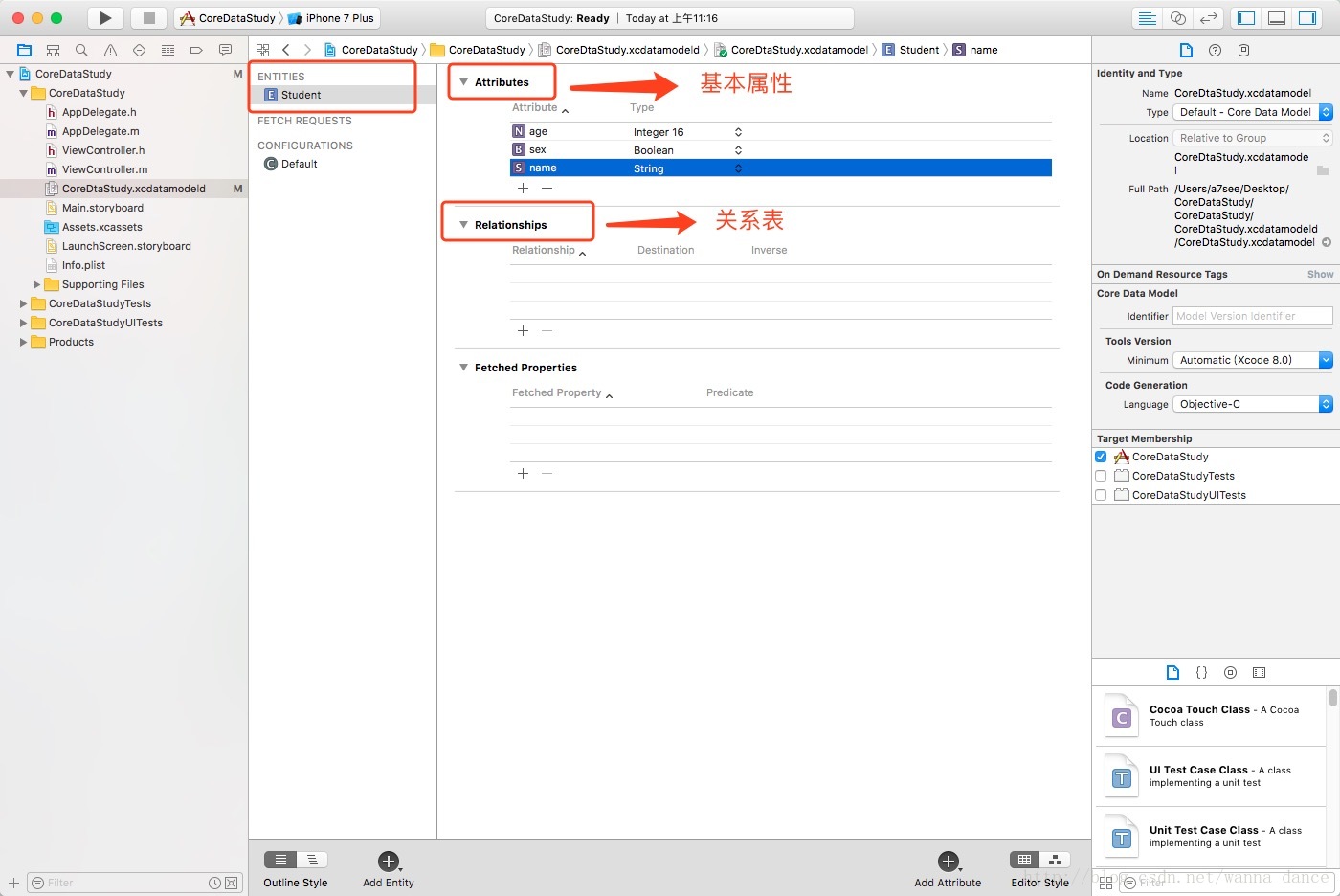Collapse the Relationships section

click(x=463, y=225)
